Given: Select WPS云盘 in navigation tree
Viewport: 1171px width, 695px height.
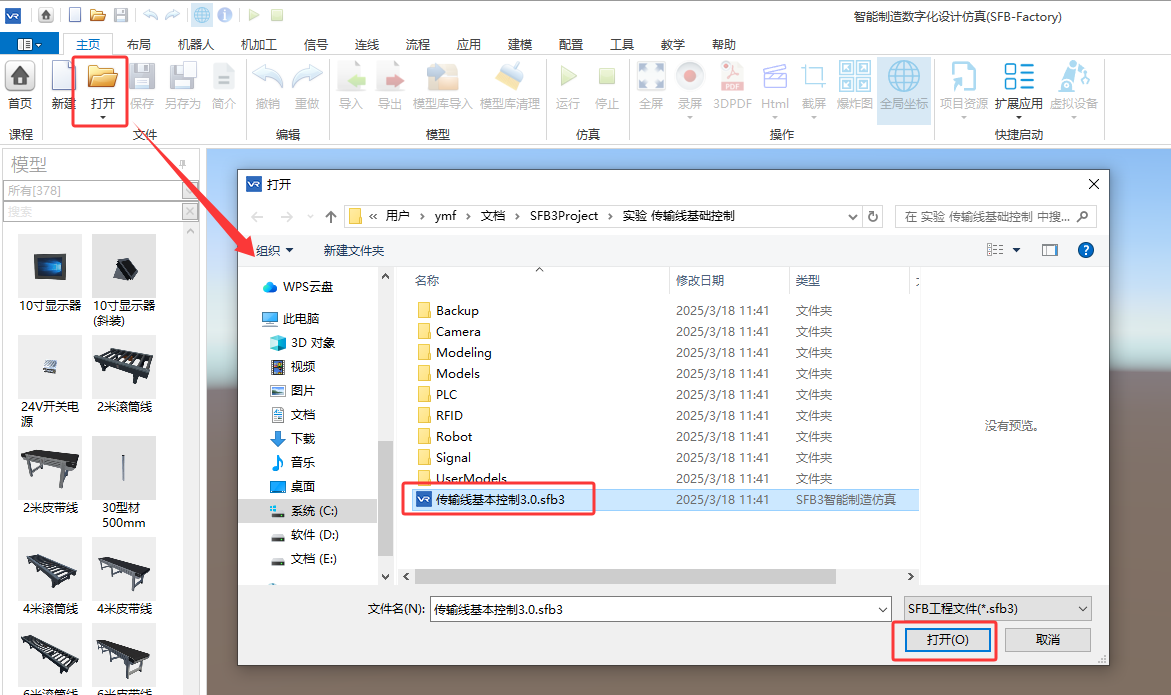Looking at the screenshot, I should point(308,287).
